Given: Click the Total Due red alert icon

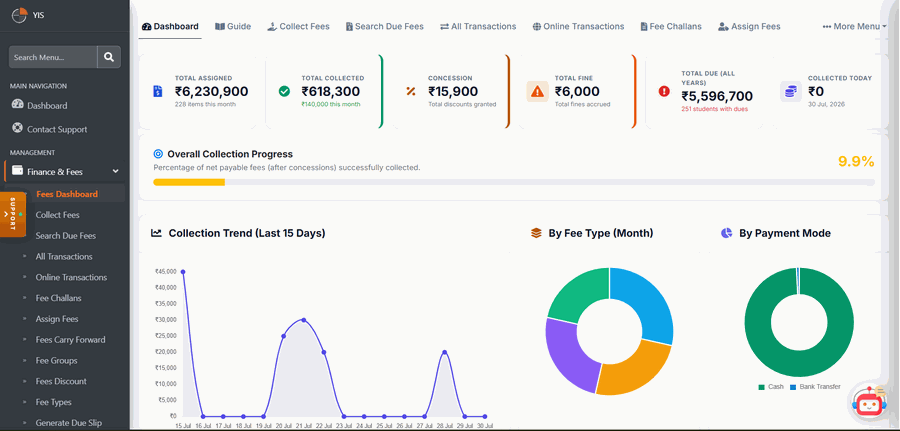Looking at the screenshot, I should tap(664, 91).
